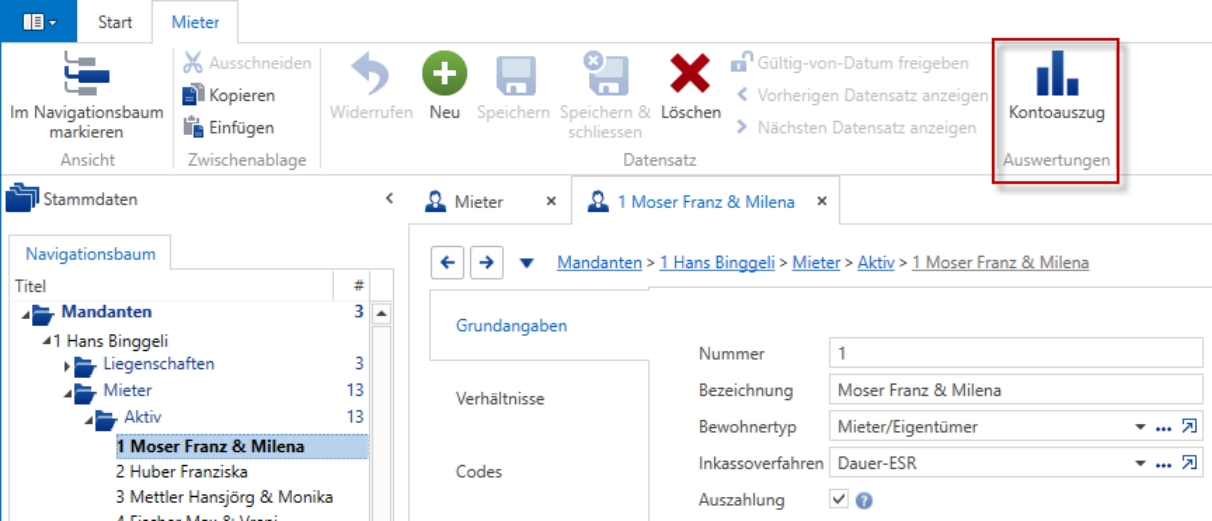1212x521 pixels.
Task: Collapse the Stammdaten side panel
Action: (x=389, y=199)
